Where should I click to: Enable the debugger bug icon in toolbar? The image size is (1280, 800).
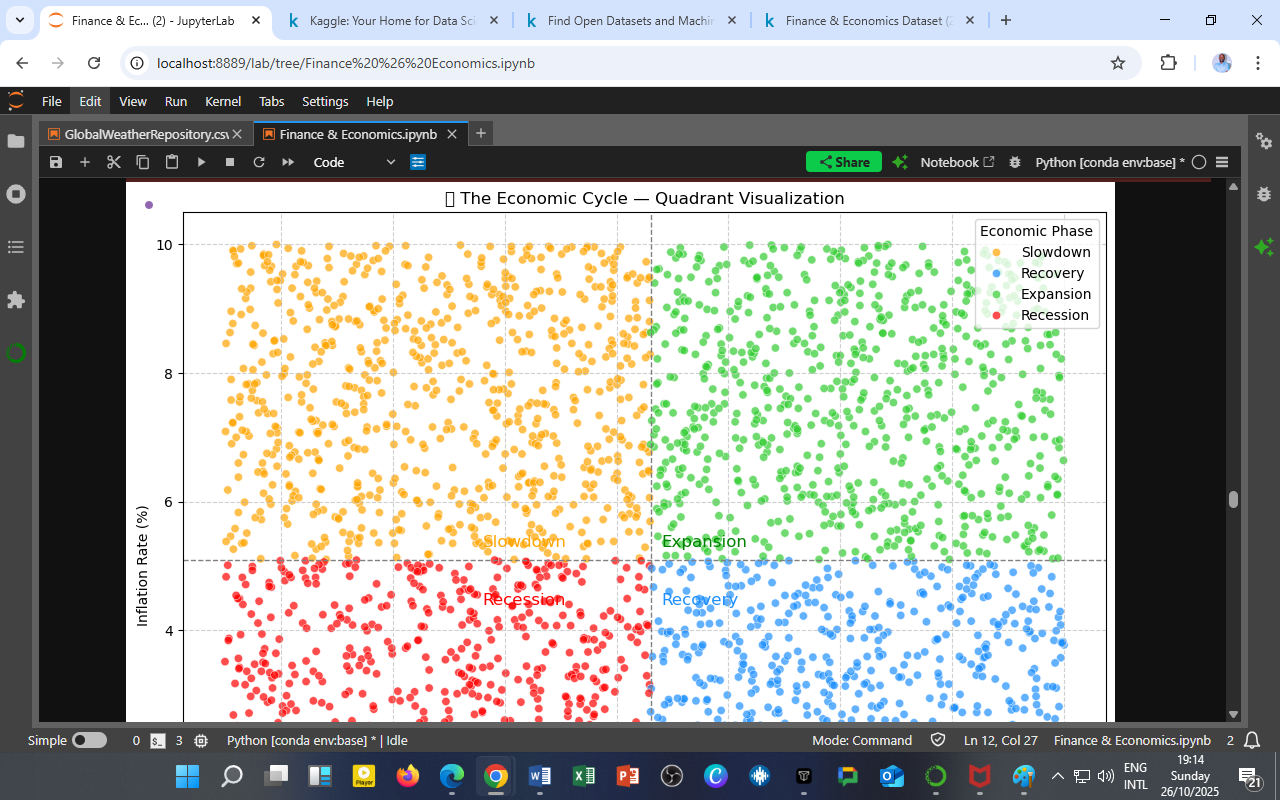1015,162
